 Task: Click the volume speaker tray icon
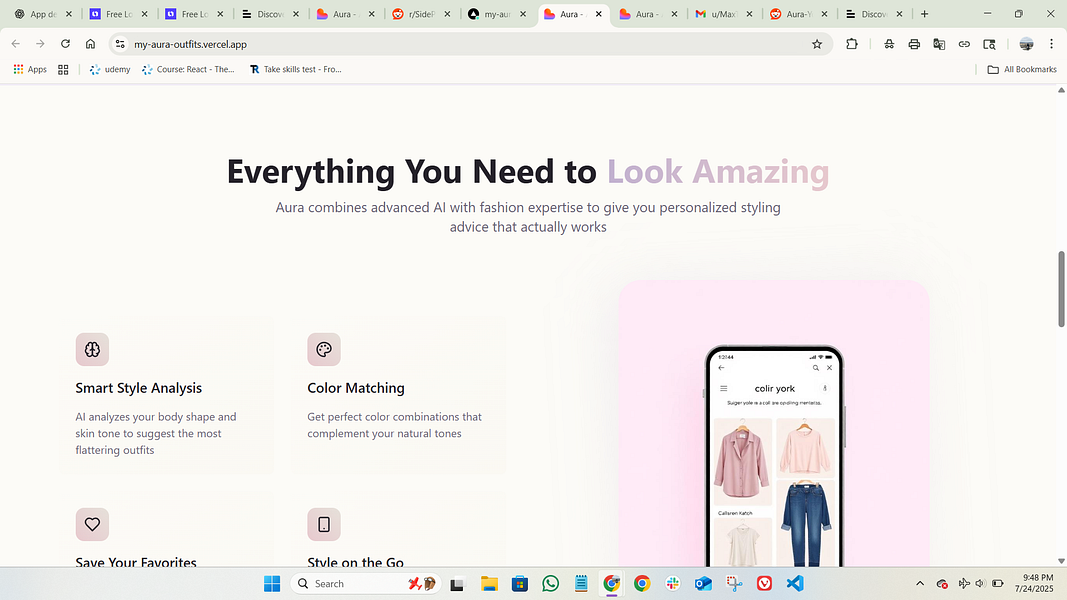(x=980, y=584)
